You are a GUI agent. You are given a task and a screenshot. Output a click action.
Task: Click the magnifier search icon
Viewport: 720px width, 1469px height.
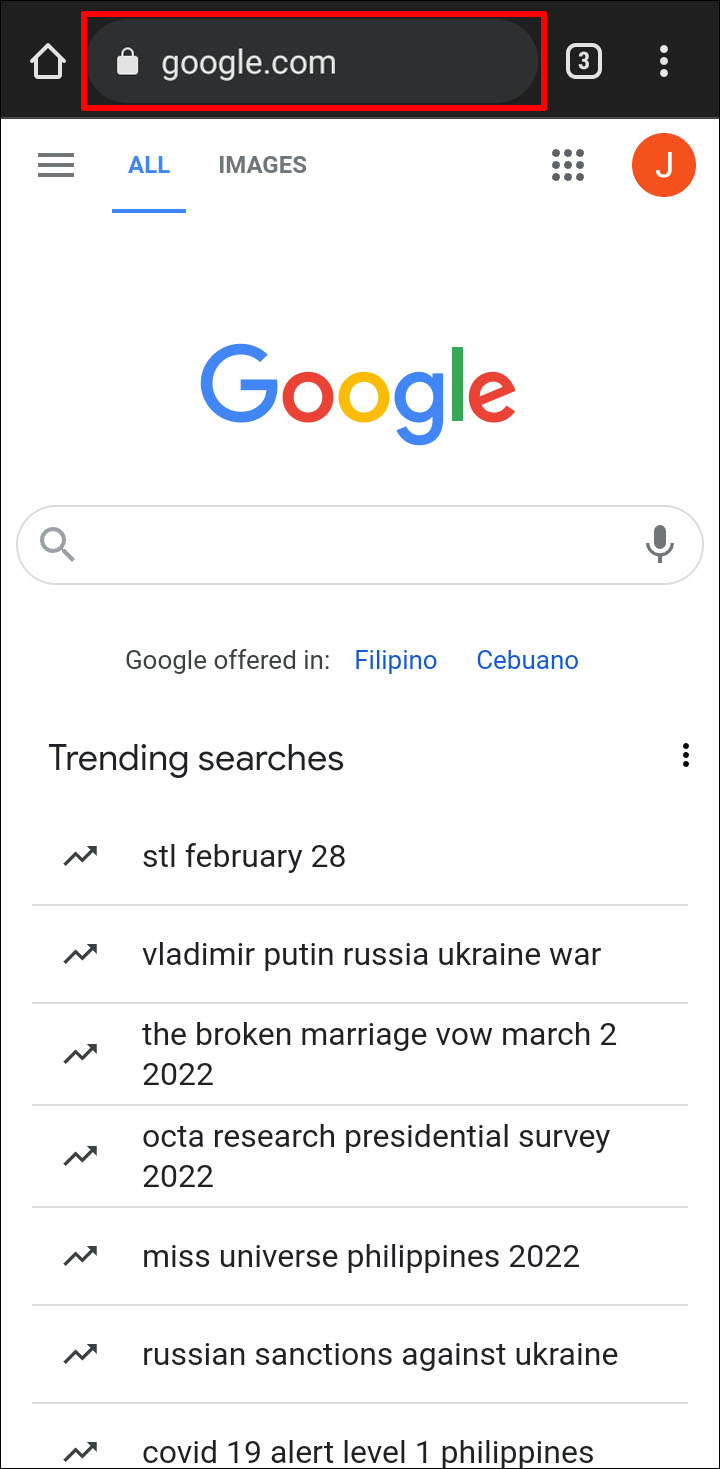click(x=57, y=545)
